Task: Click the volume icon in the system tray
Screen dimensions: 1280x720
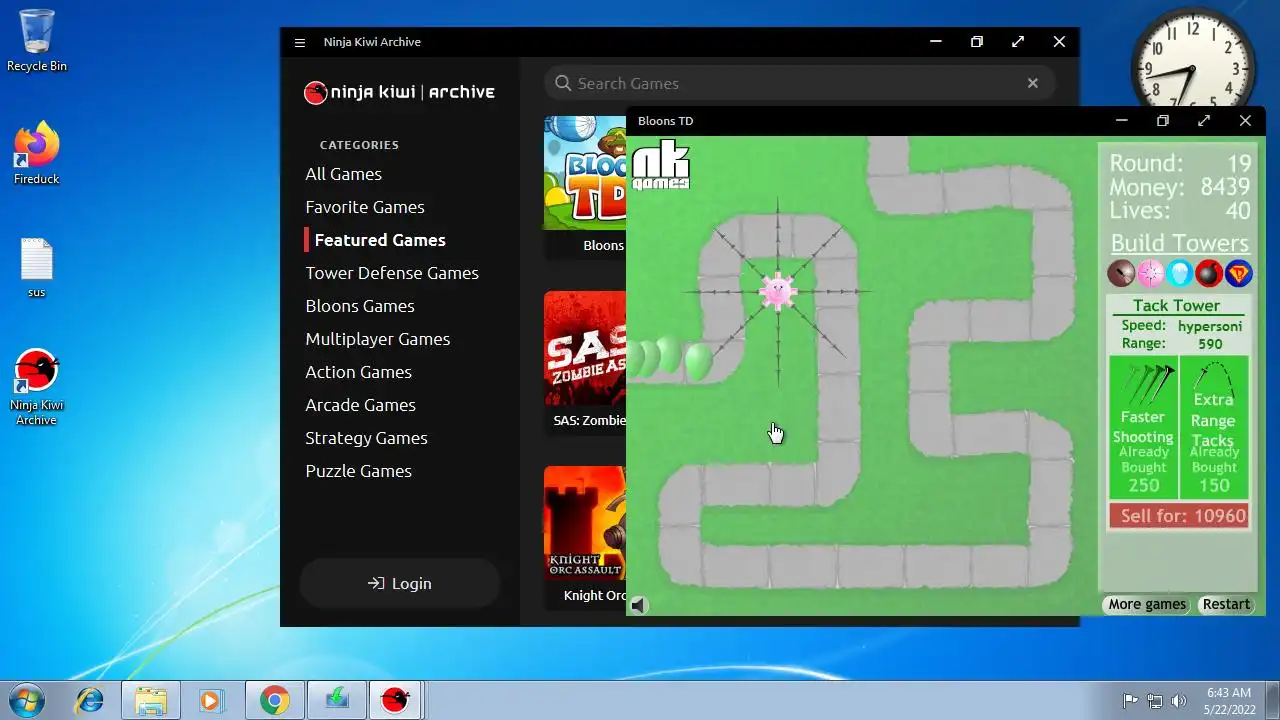Action: [1179, 701]
